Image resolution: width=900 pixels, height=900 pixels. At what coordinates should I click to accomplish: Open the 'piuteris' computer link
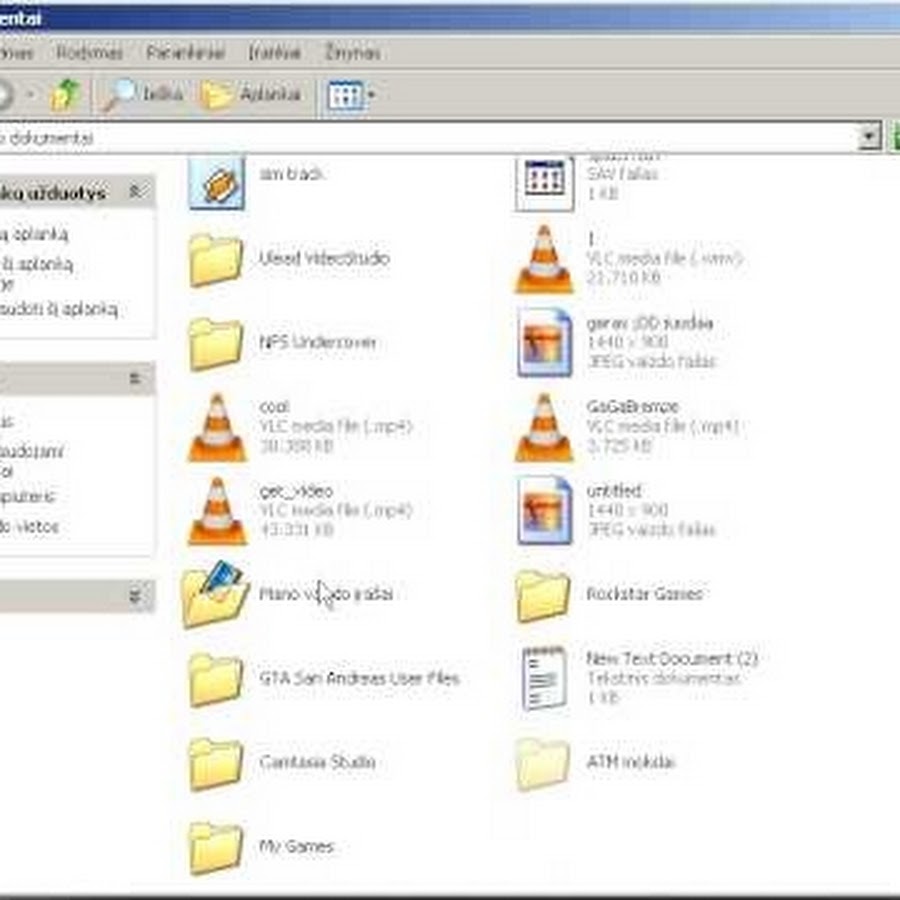point(28,496)
